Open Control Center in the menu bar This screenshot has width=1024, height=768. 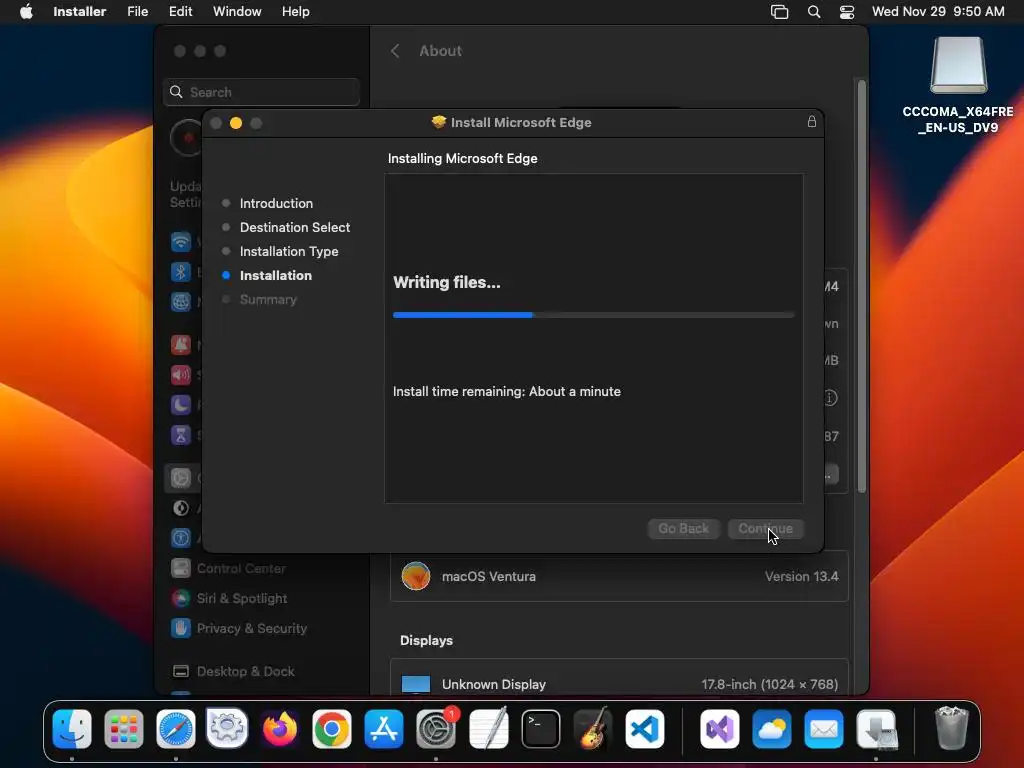[847, 12]
